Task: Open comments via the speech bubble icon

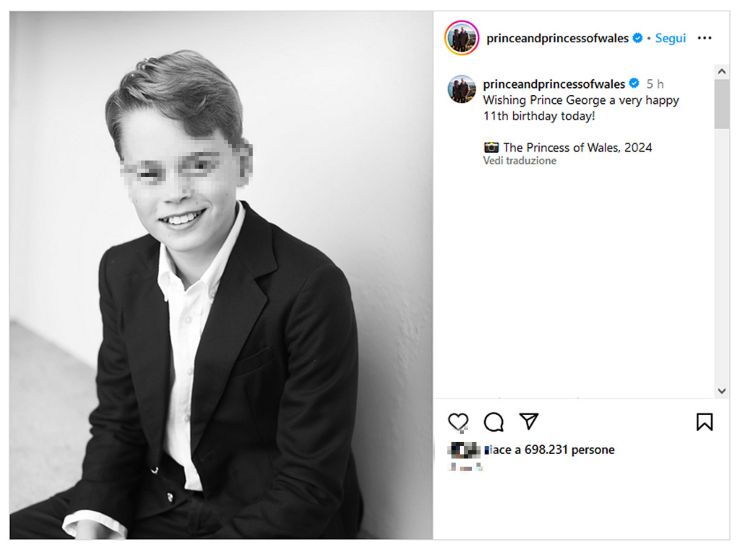Action: (x=493, y=422)
